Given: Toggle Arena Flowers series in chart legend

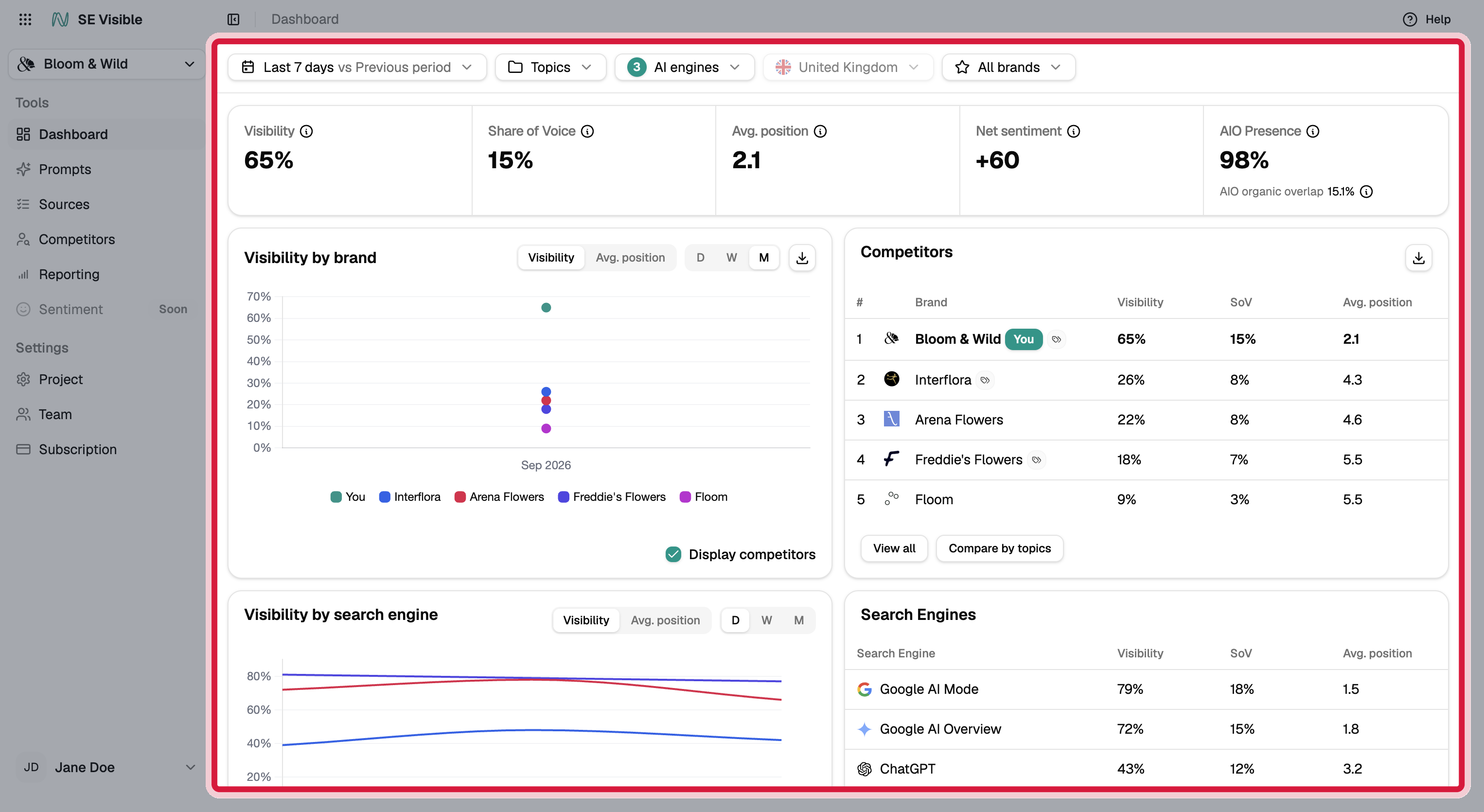Looking at the screenshot, I should coord(499,497).
